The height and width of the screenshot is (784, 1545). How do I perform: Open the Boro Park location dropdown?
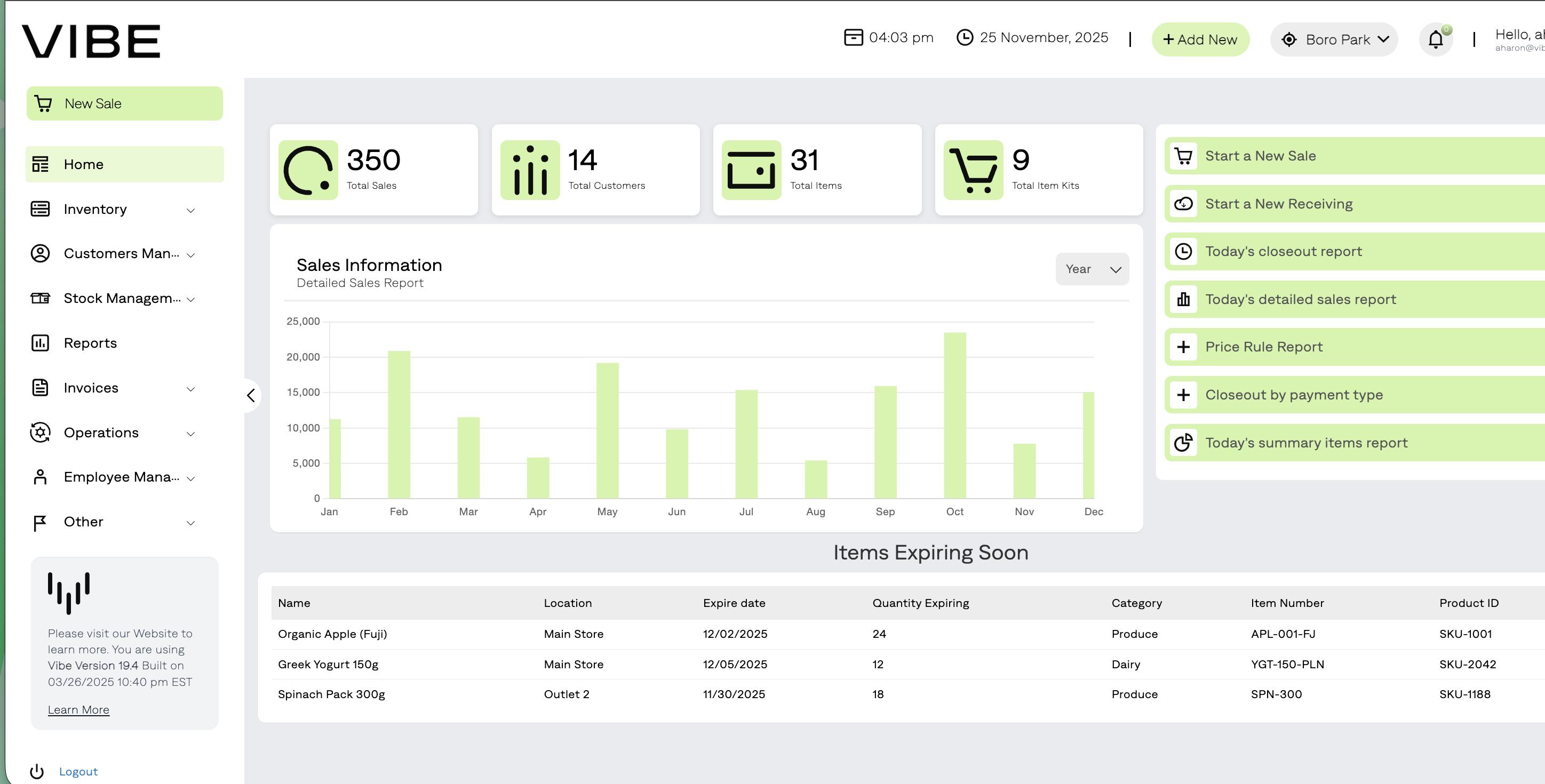(1334, 39)
